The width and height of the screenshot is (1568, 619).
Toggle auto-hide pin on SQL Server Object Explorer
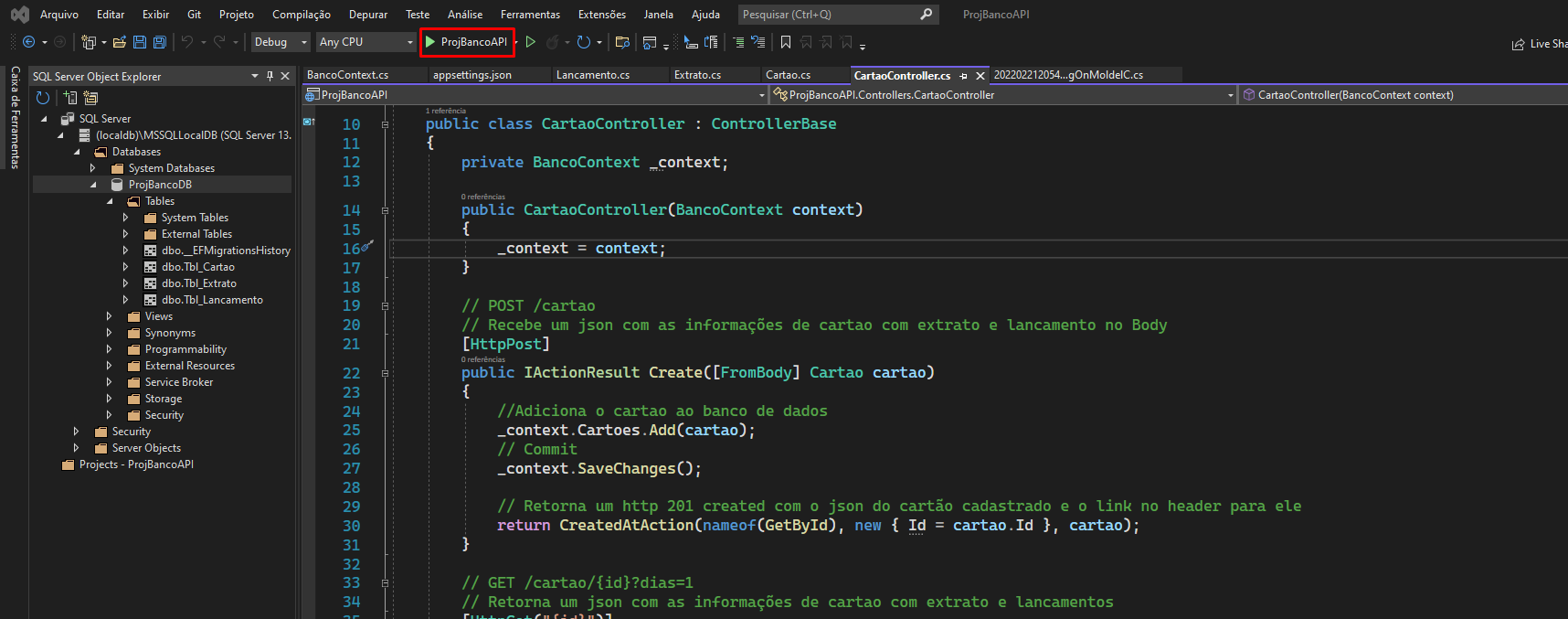tap(270, 77)
